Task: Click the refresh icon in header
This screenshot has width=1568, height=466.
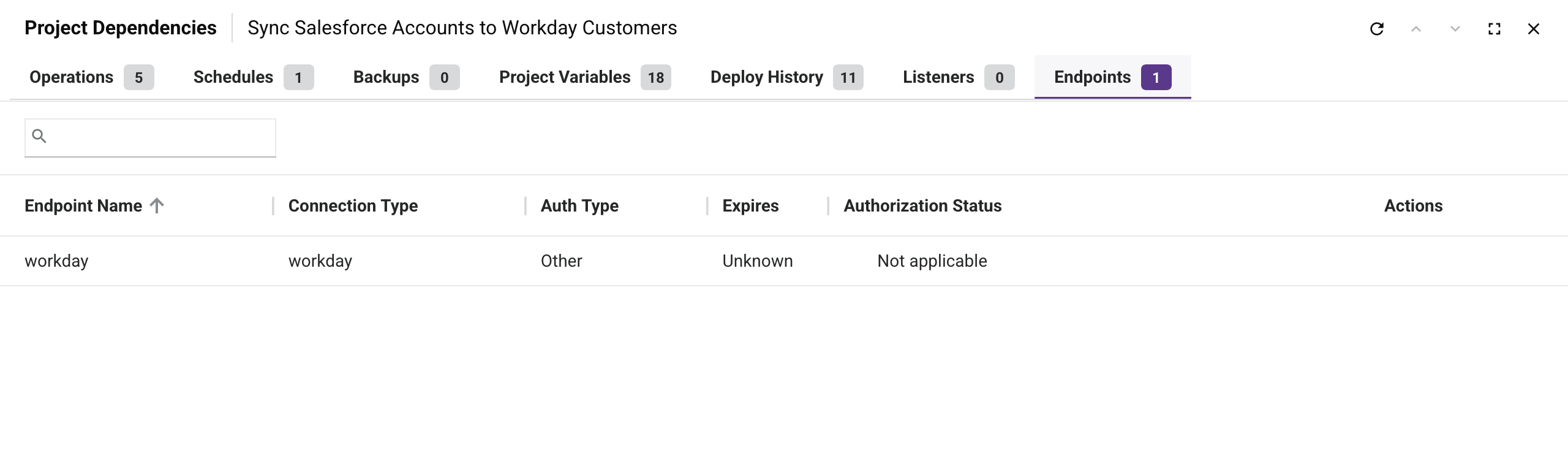Action: (x=1377, y=29)
